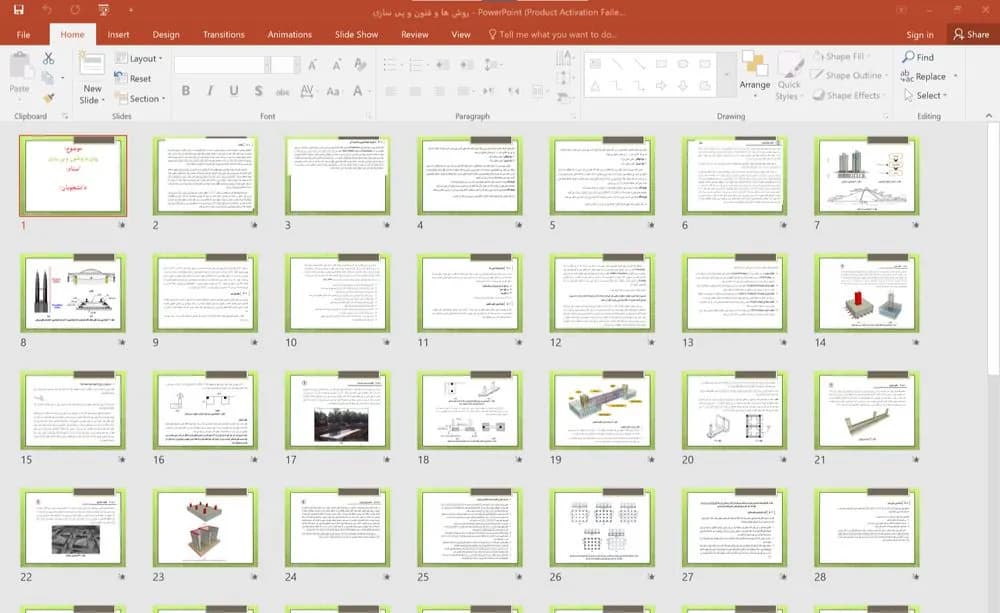Toggle text Shadow effect
This screenshot has height=613, width=1000.
point(258,91)
